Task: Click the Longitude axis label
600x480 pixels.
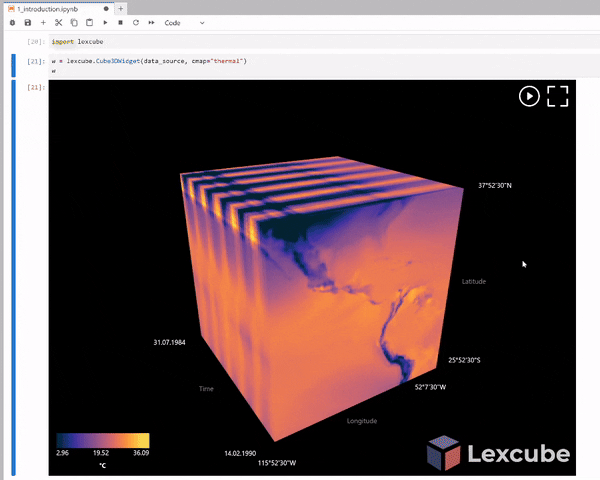Action: coord(362,421)
